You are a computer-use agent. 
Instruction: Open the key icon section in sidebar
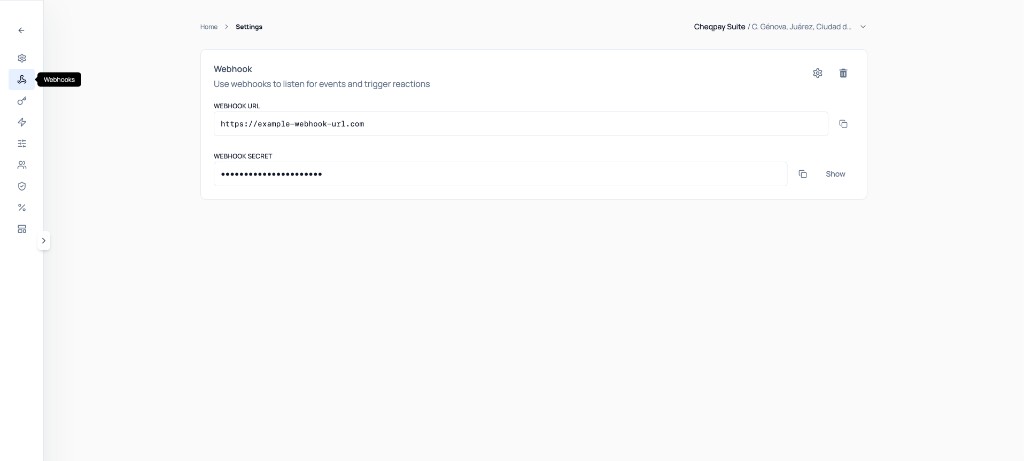click(x=22, y=101)
